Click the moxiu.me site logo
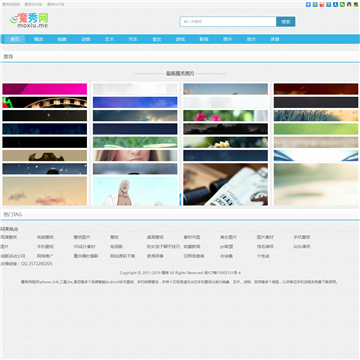This screenshot has width=360, height=360. [x=29, y=21]
